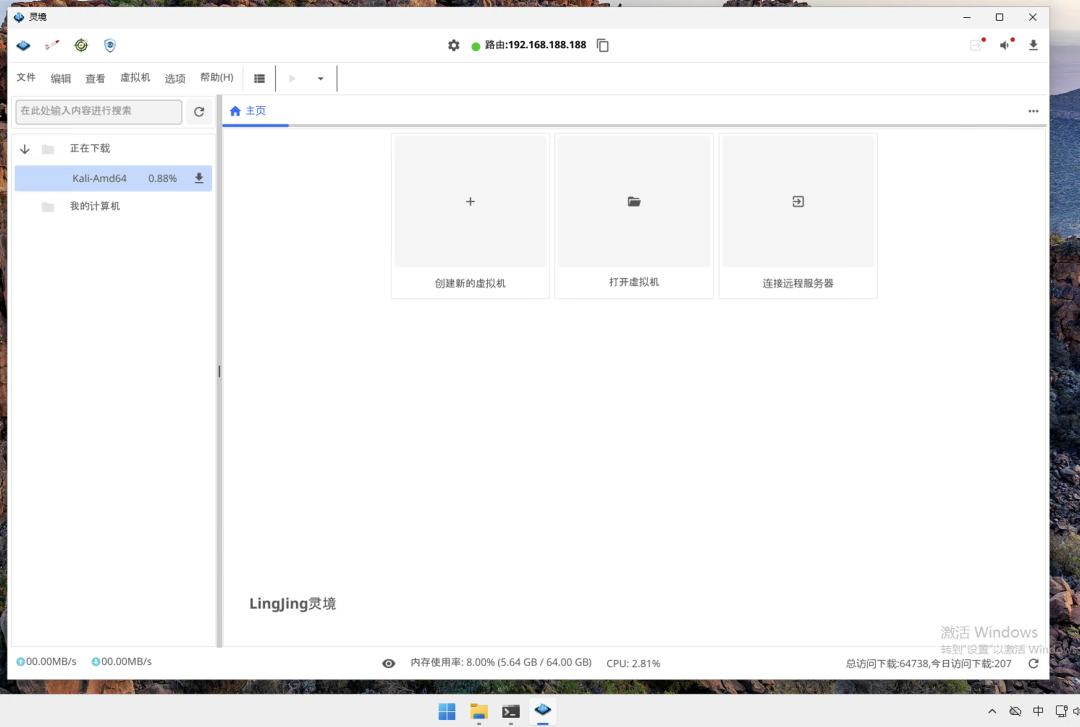
Task: Open the 帮助(H) menu
Action: (x=216, y=77)
